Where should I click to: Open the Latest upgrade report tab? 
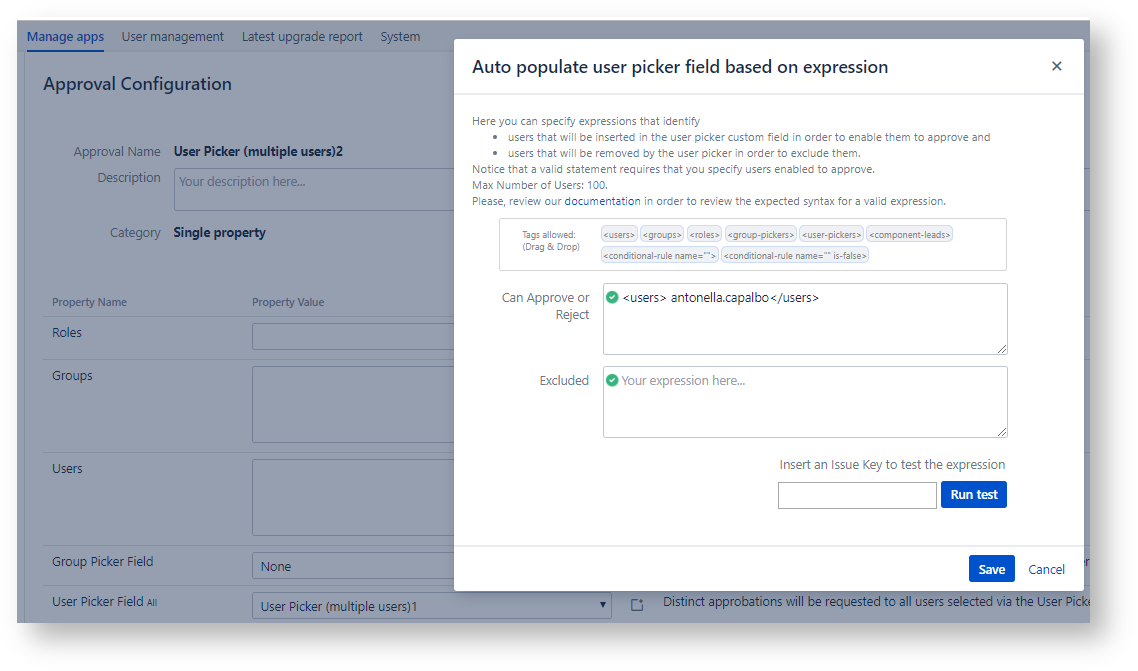[302, 37]
